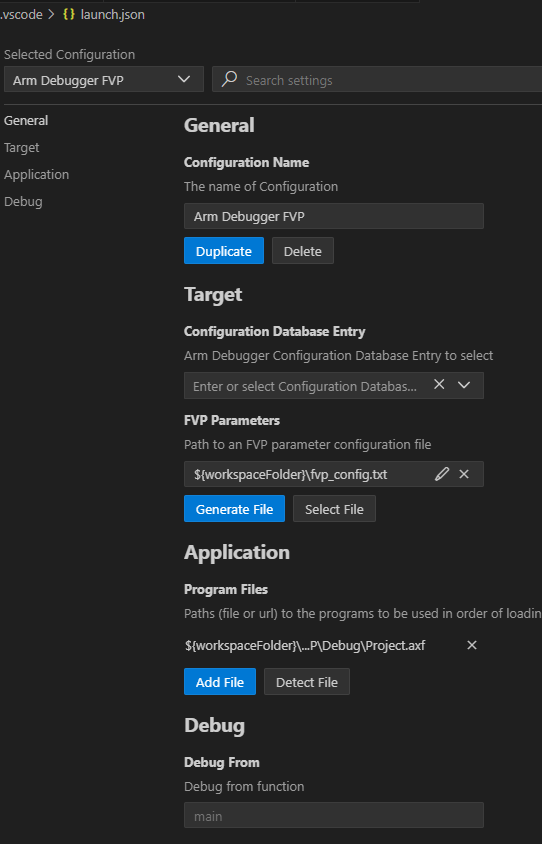Duplicate the configuration
The width and height of the screenshot is (542, 844).
click(x=224, y=251)
